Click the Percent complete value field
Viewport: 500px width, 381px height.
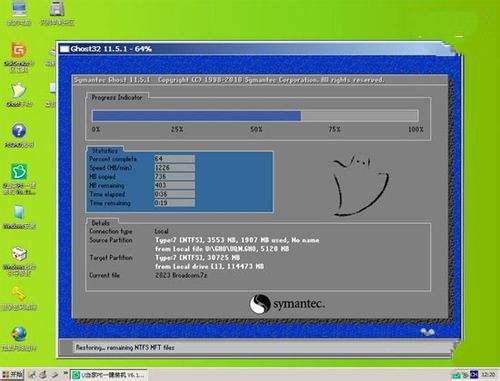point(174,159)
